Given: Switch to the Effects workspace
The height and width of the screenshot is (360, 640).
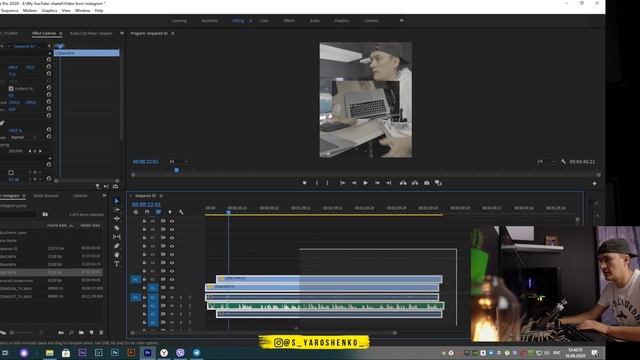Looking at the screenshot, I should pyautogui.click(x=289, y=21).
